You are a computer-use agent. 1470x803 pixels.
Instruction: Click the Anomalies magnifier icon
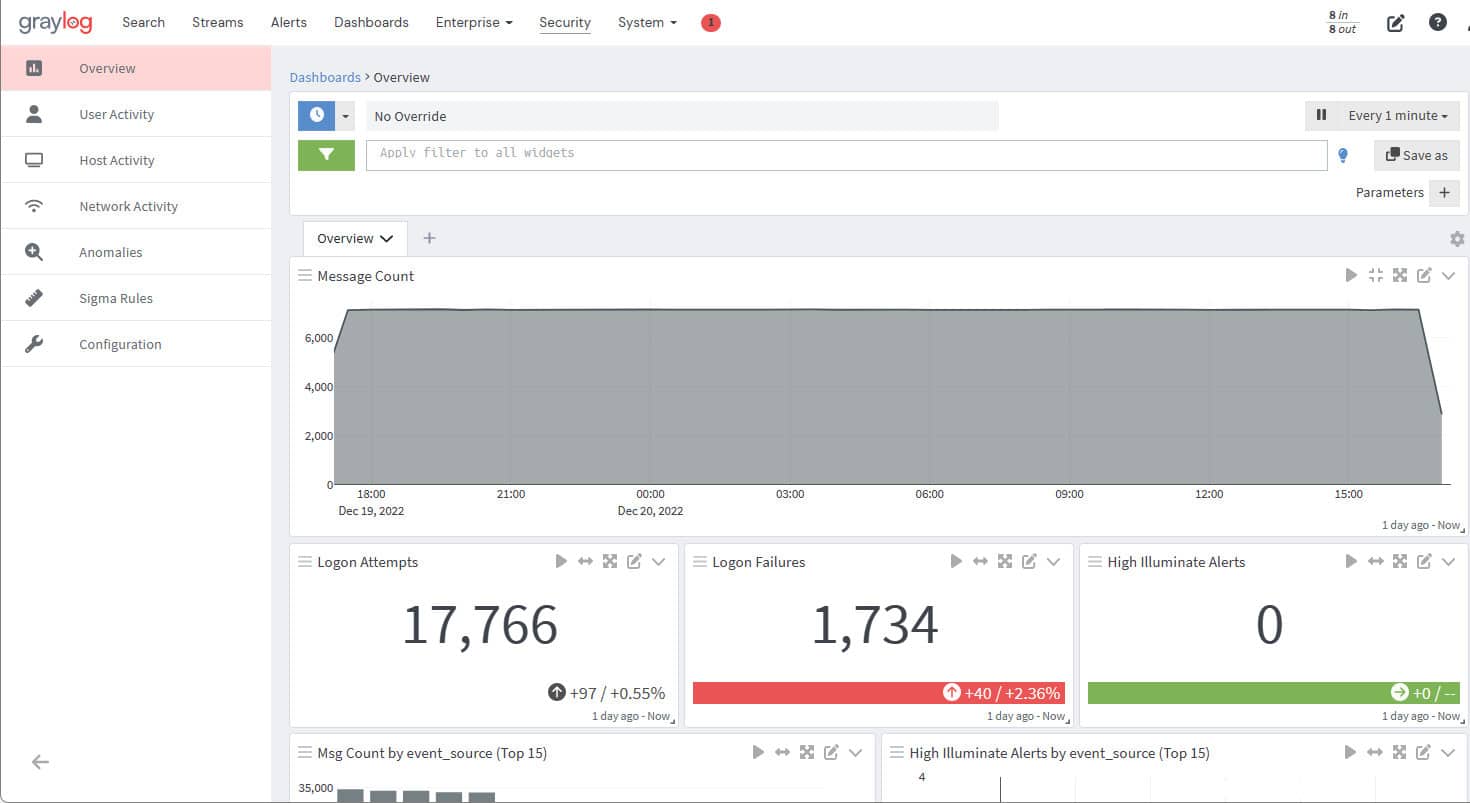pyautogui.click(x=34, y=252)
